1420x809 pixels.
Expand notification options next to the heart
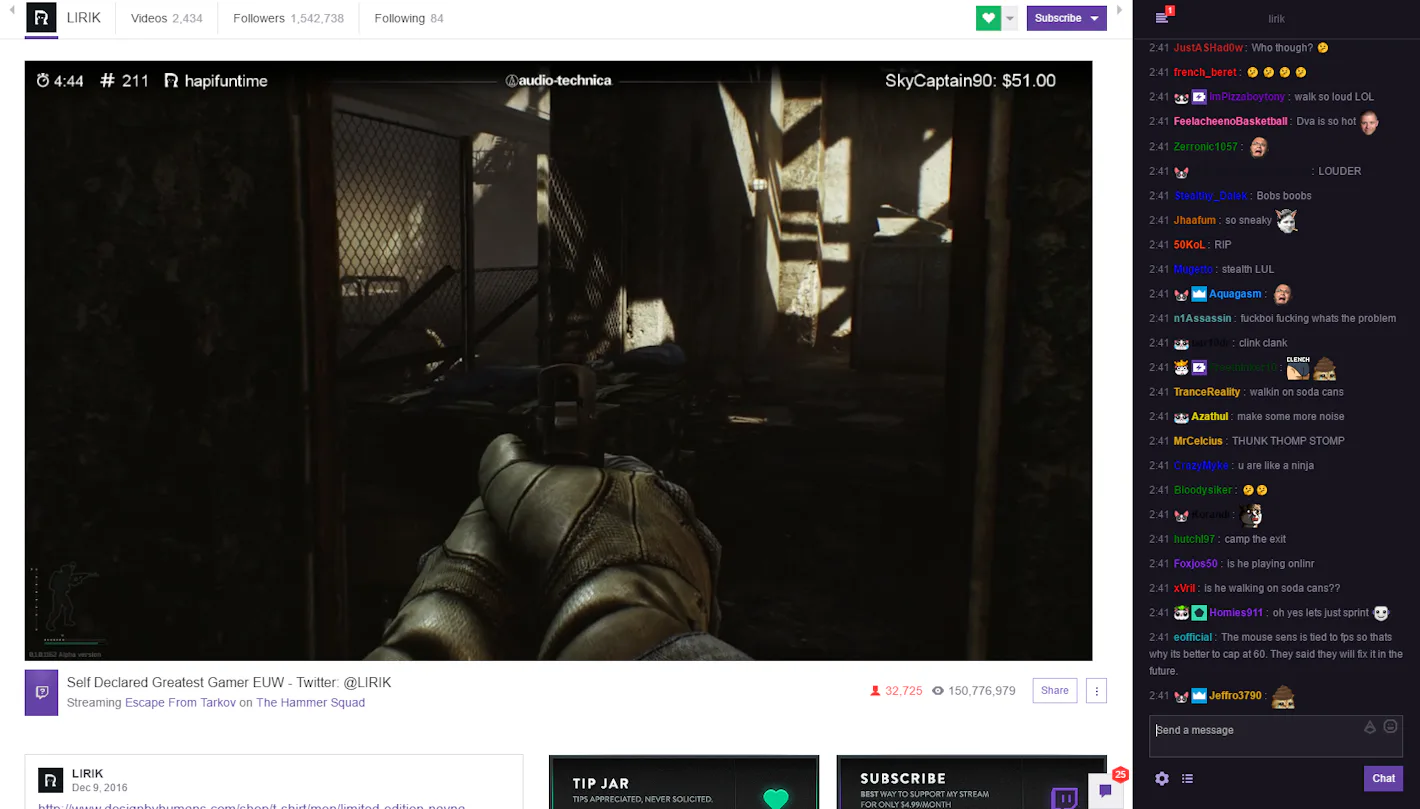click(x=1009, y=18)
